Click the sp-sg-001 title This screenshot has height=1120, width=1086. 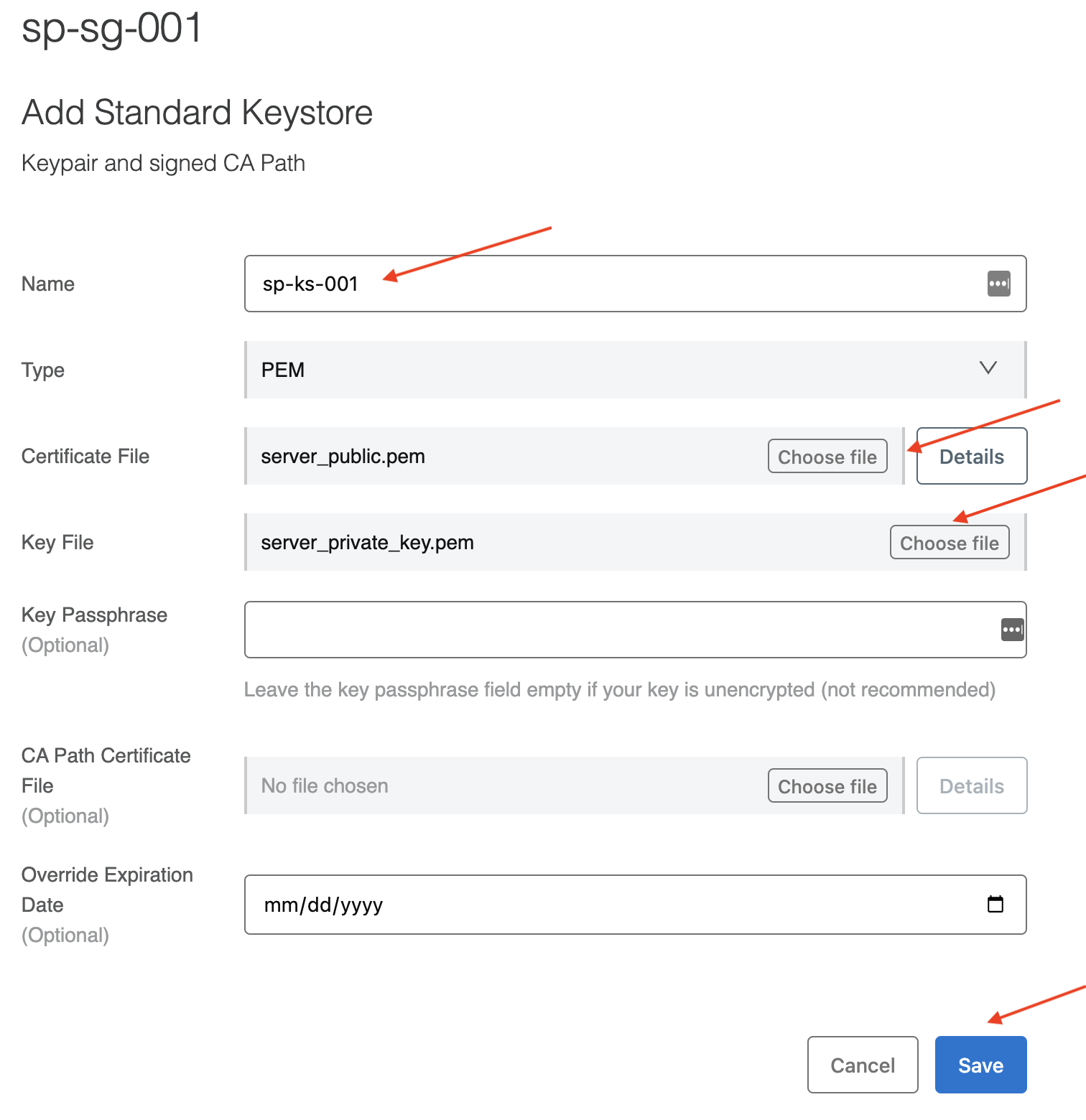(x=112, y=29)
